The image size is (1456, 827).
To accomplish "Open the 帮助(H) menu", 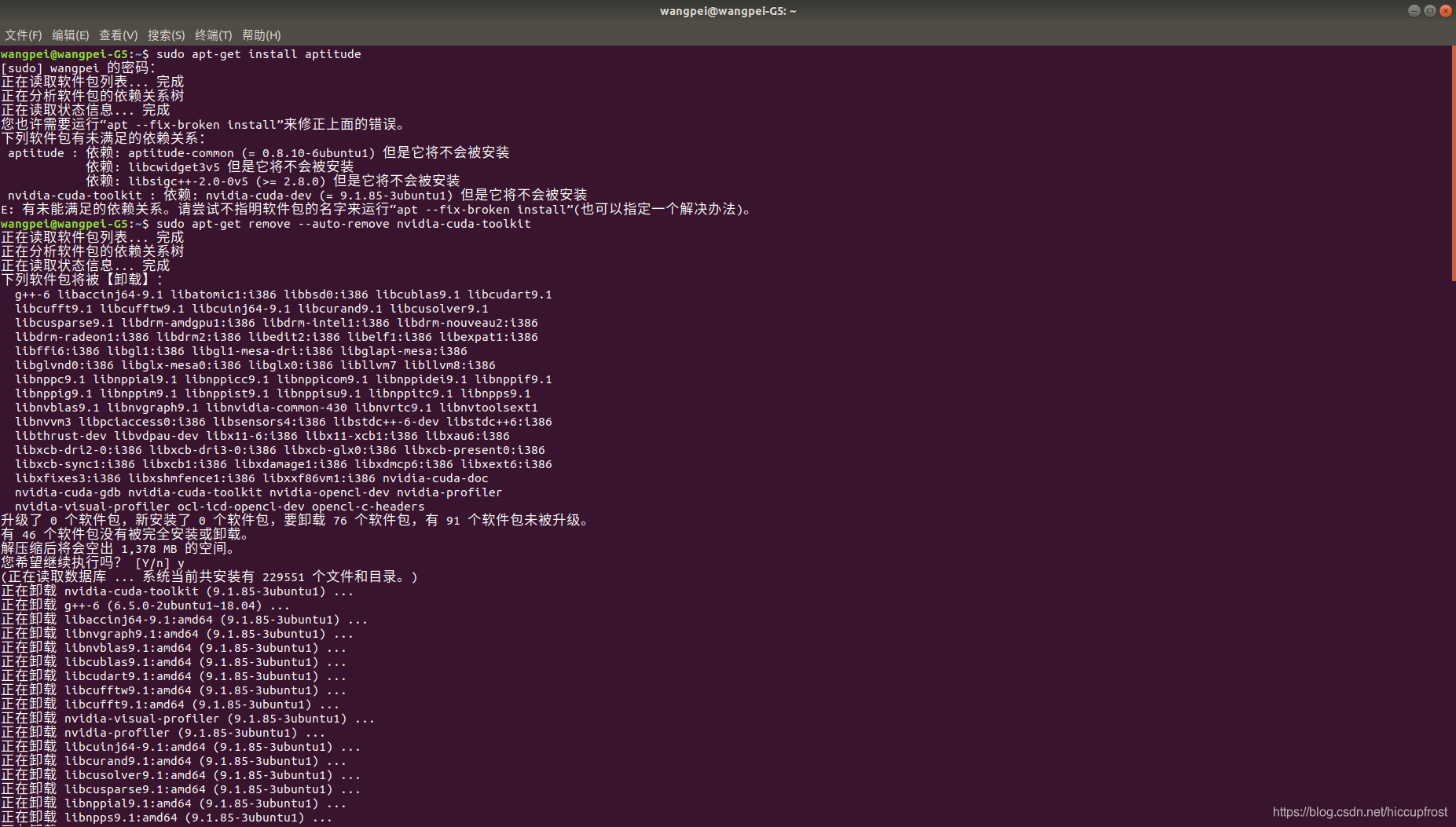I will (x=261, y=35).
